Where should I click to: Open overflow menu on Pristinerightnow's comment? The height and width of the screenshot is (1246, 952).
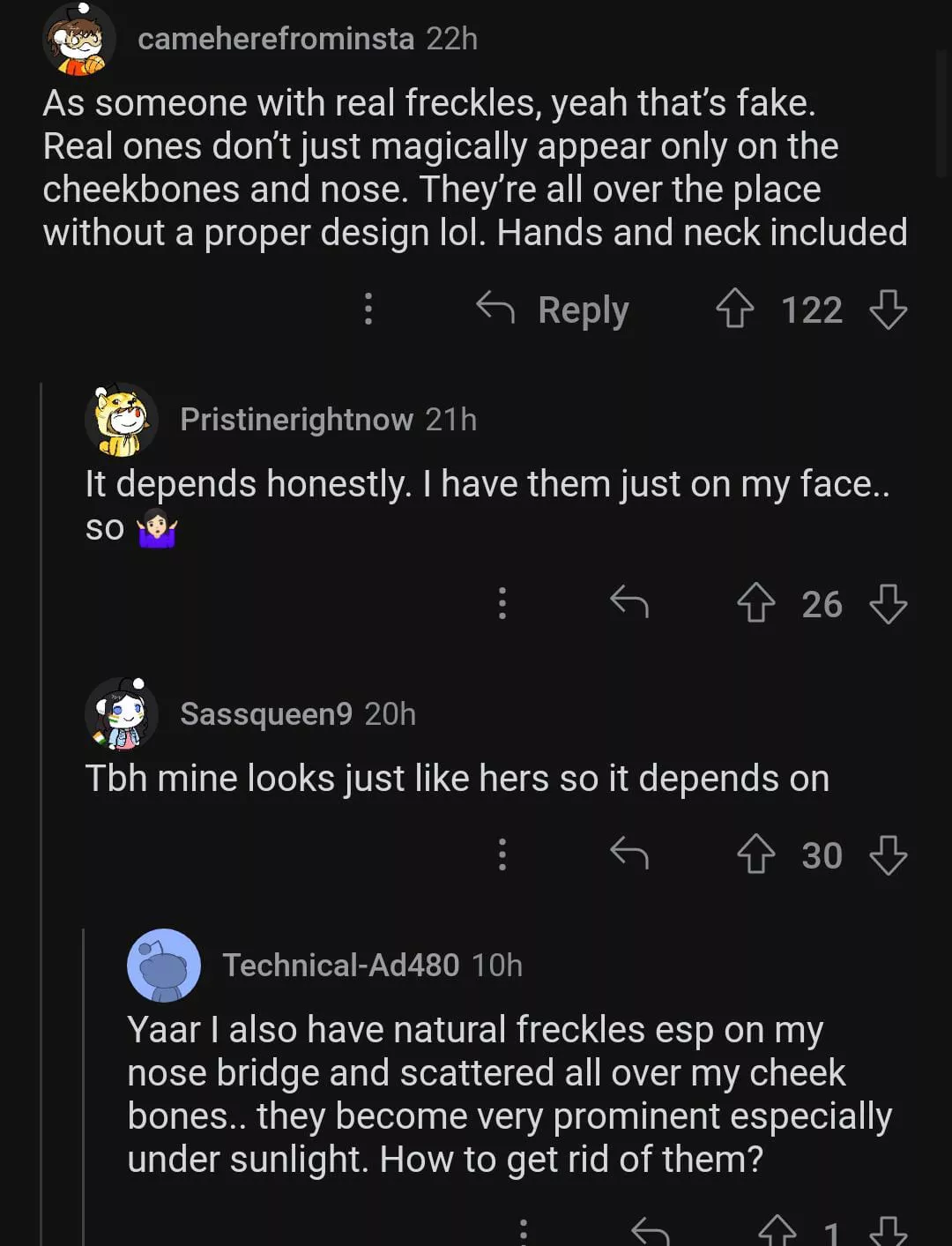pos(502,603)
